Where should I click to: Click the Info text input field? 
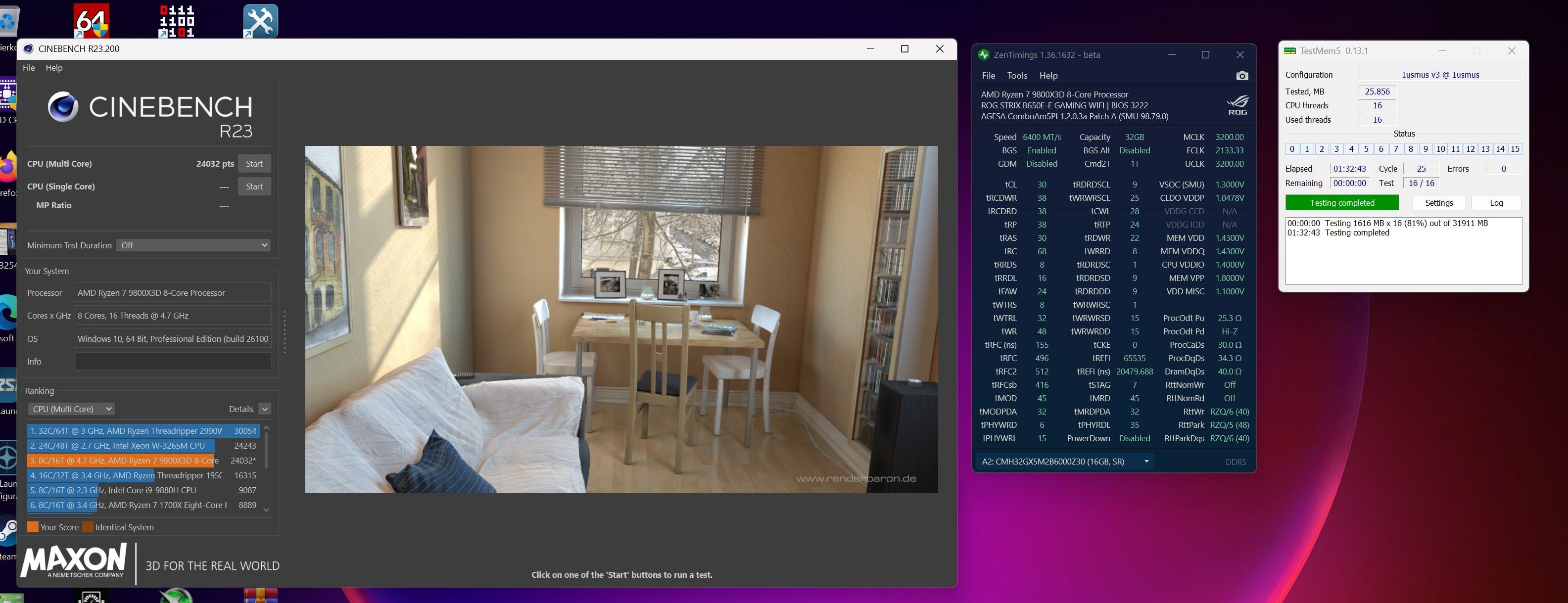tap(173, 362)
